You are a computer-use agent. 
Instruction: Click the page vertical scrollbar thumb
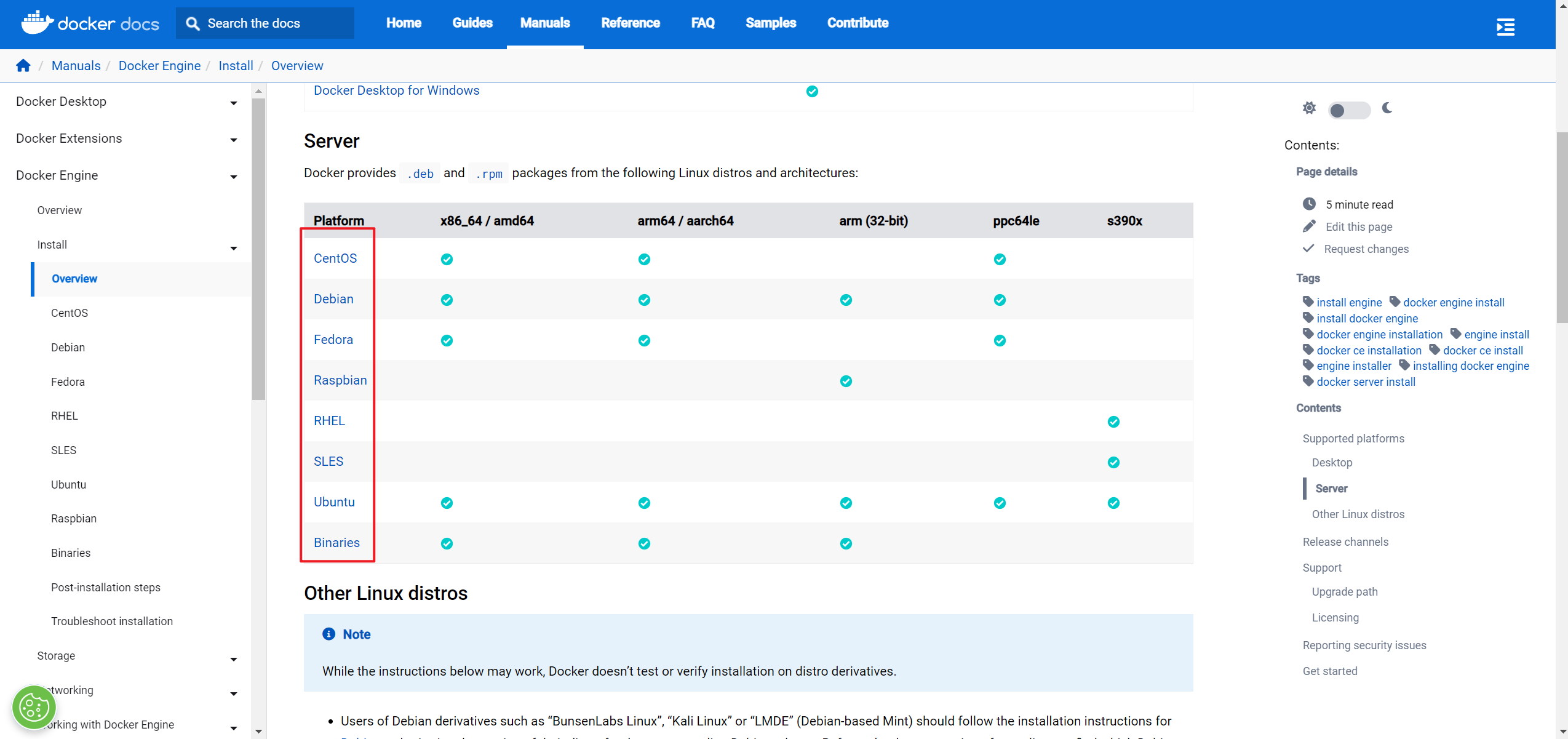[x=1562, y=228]
